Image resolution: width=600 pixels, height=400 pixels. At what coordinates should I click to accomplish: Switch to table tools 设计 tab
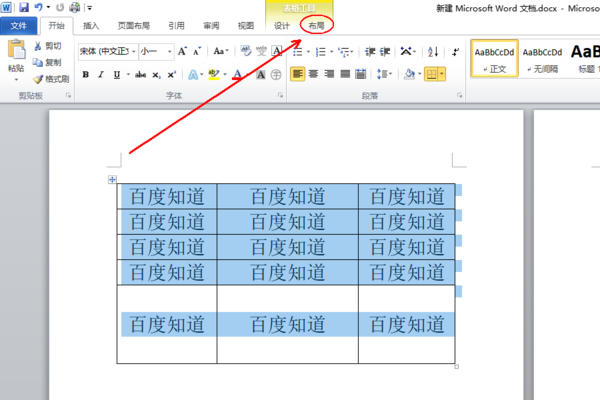pos(282,26)
